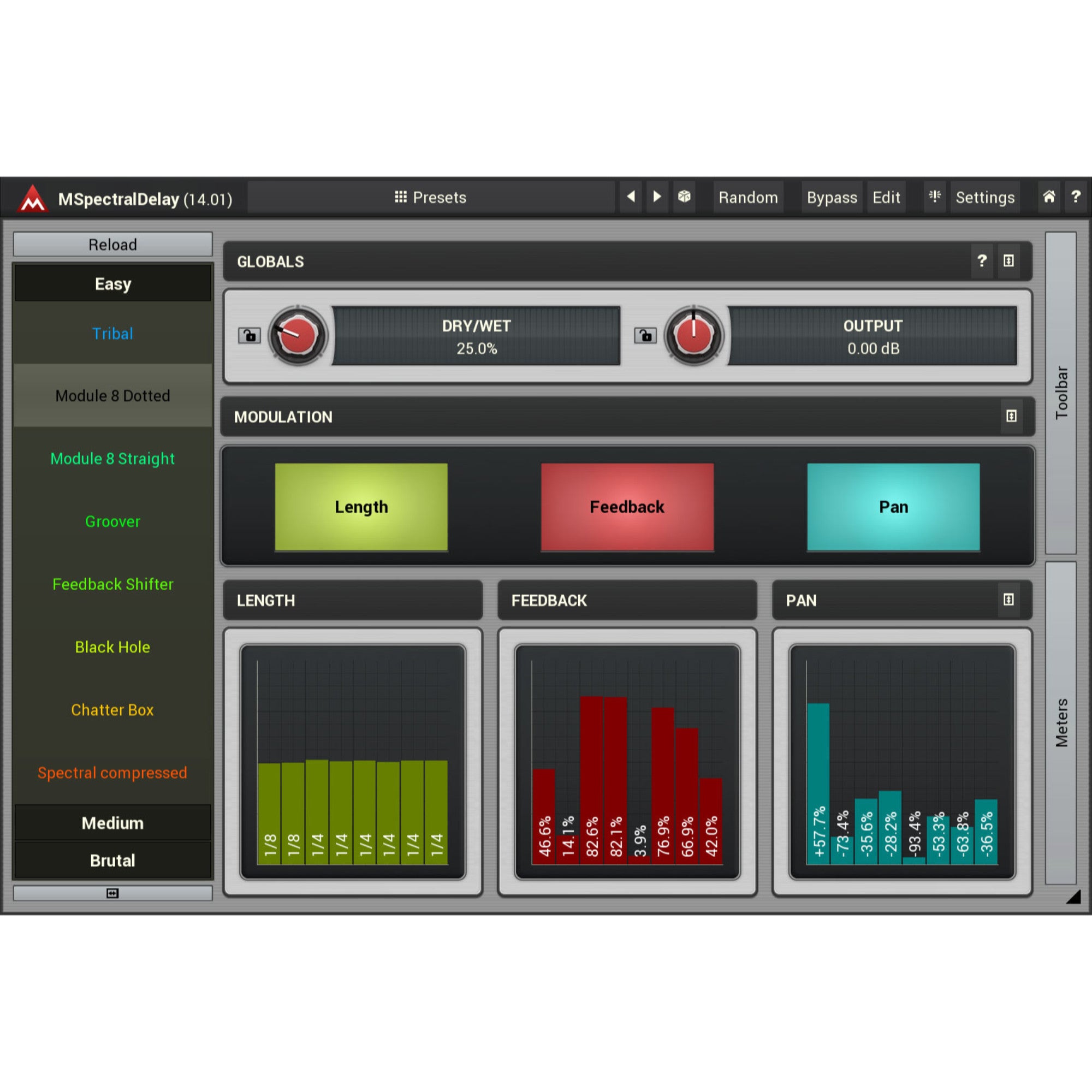Click the Reload button

[112, 244]
